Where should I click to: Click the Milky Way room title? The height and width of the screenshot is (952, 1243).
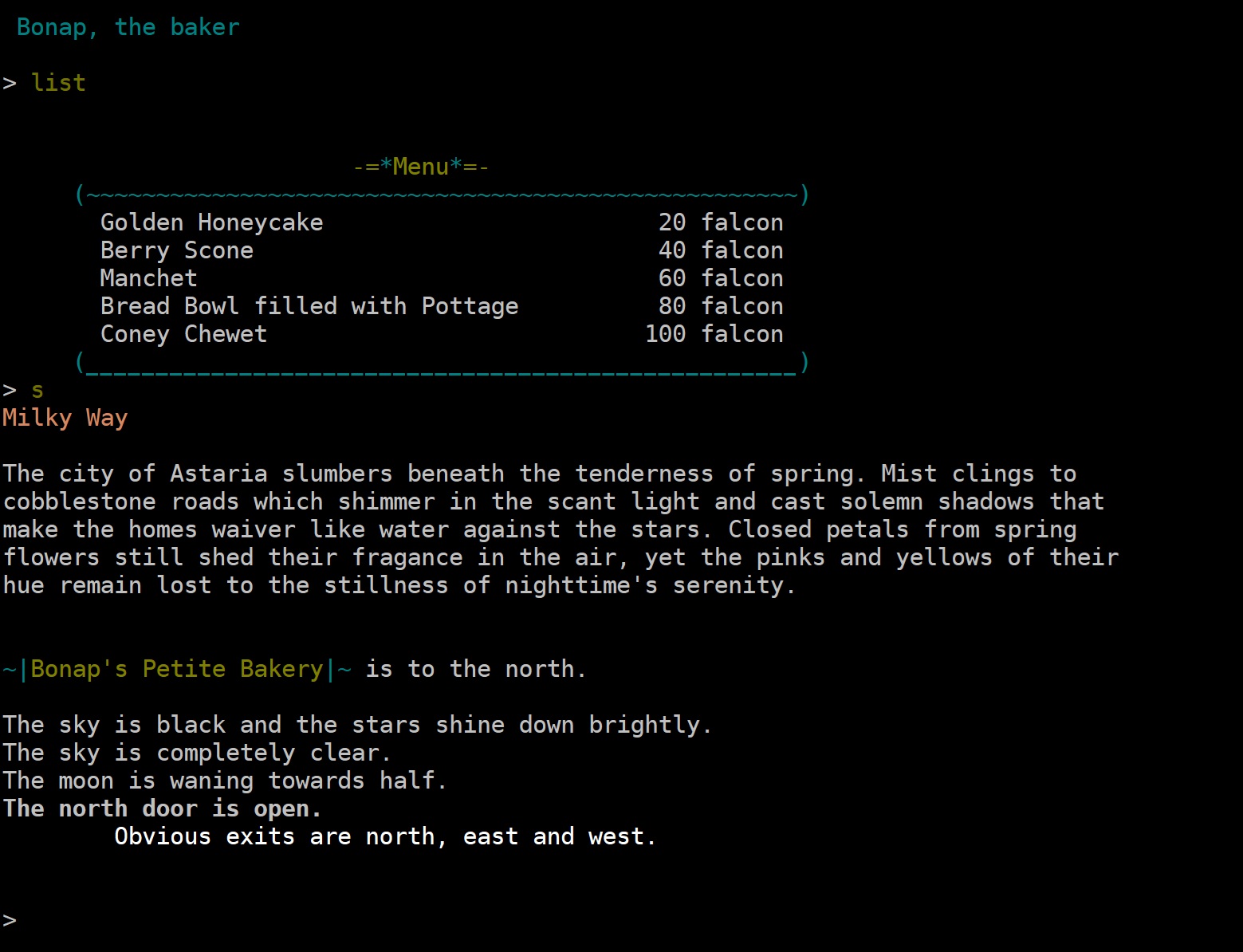tap(65, 418)
